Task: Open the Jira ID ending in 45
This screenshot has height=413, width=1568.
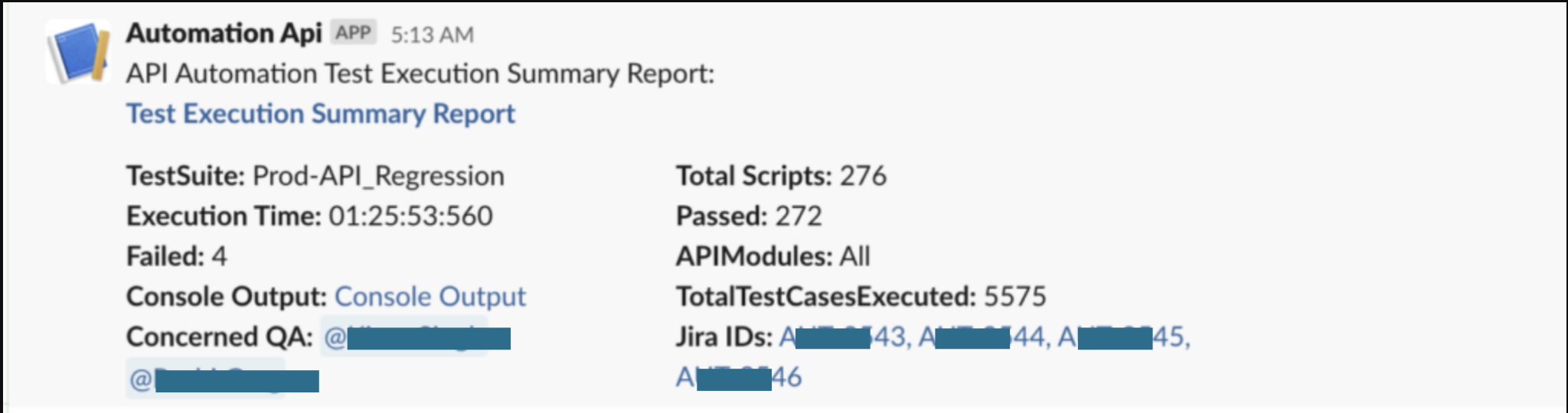Action: click(1123, 337)
